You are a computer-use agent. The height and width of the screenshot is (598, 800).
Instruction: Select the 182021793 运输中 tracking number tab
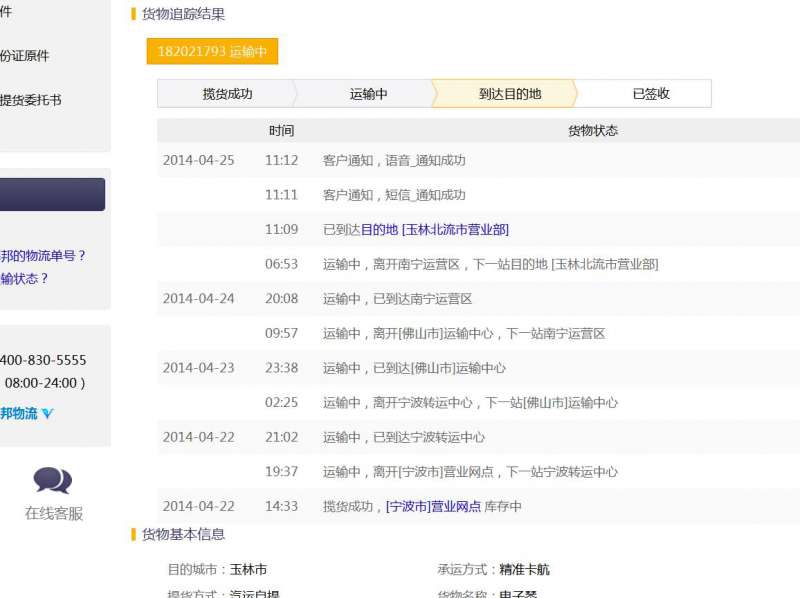[212, 51]
